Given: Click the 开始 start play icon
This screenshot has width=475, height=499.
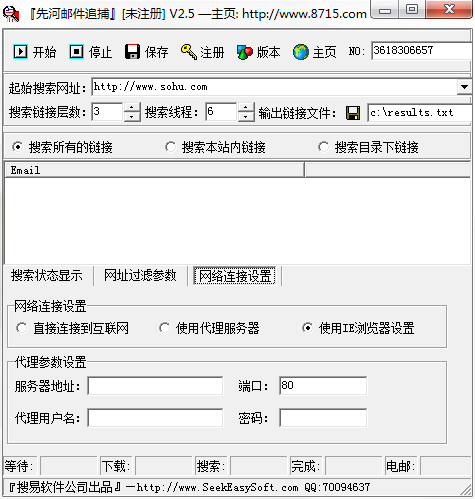Looking at the screenshot, I should click(x=20, y=52).
